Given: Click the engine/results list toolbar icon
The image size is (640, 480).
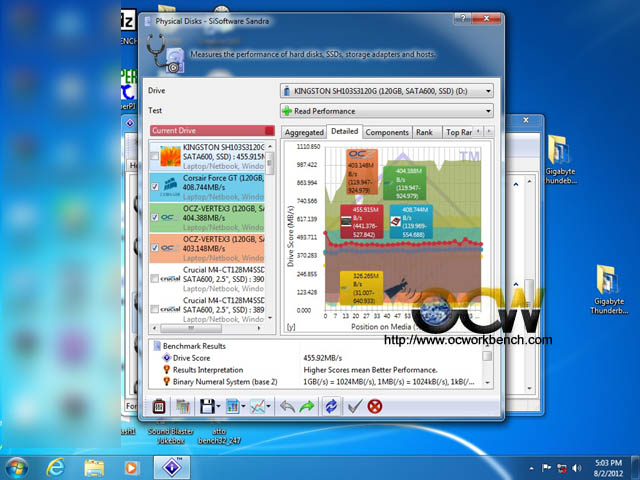Looking at the screenshot, I should tap(183, 406).
